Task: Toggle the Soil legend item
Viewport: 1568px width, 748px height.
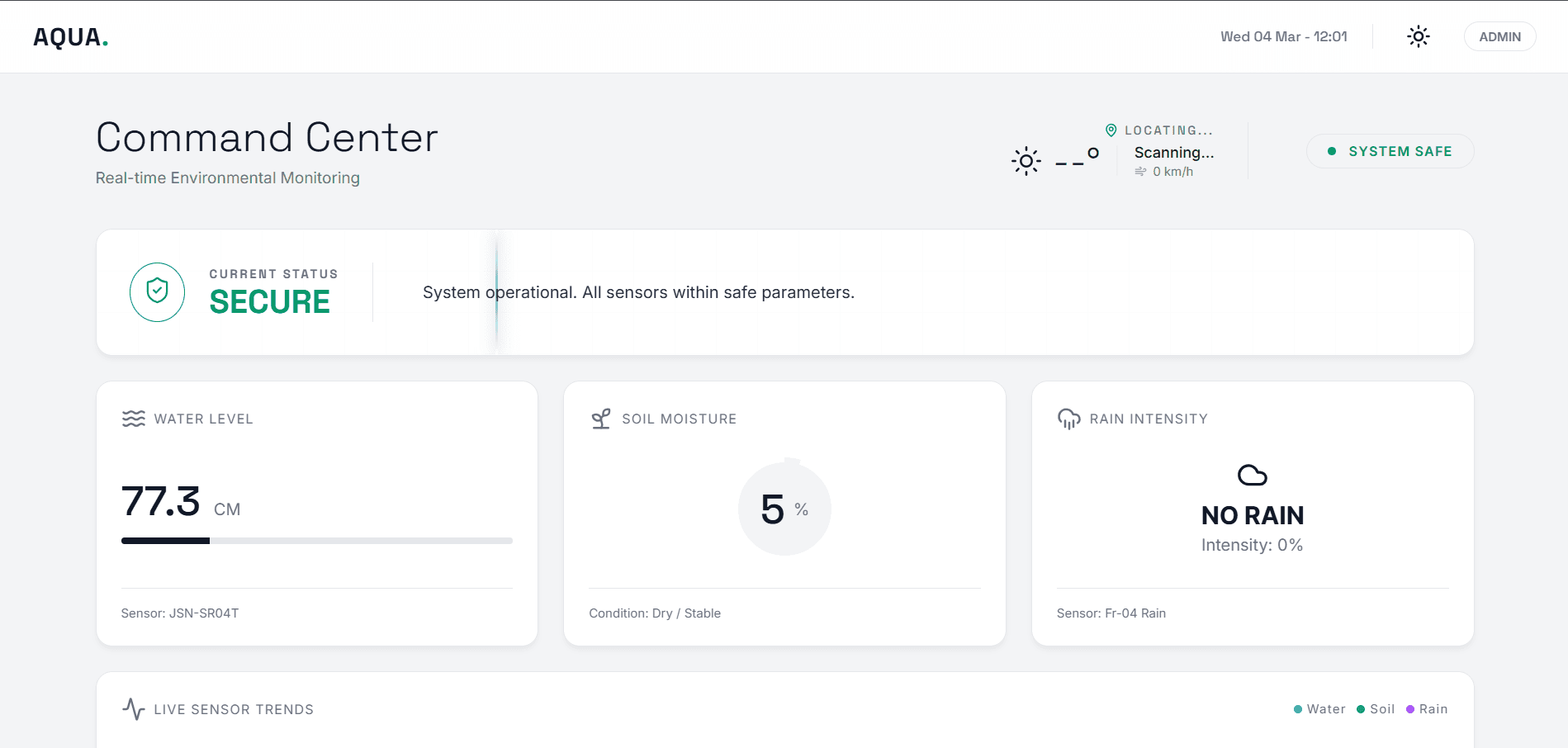Action: [1376, 709]
